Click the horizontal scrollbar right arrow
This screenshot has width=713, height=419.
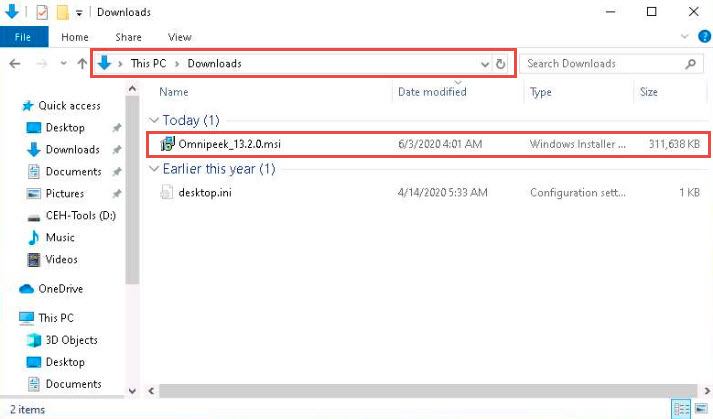tap(707, 391)
